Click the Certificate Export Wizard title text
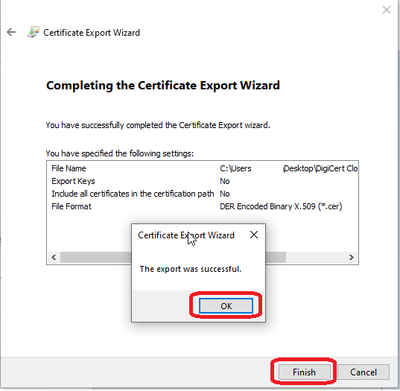Image resolution: width=400 pixels, height=391 pixels. point(92,33)
